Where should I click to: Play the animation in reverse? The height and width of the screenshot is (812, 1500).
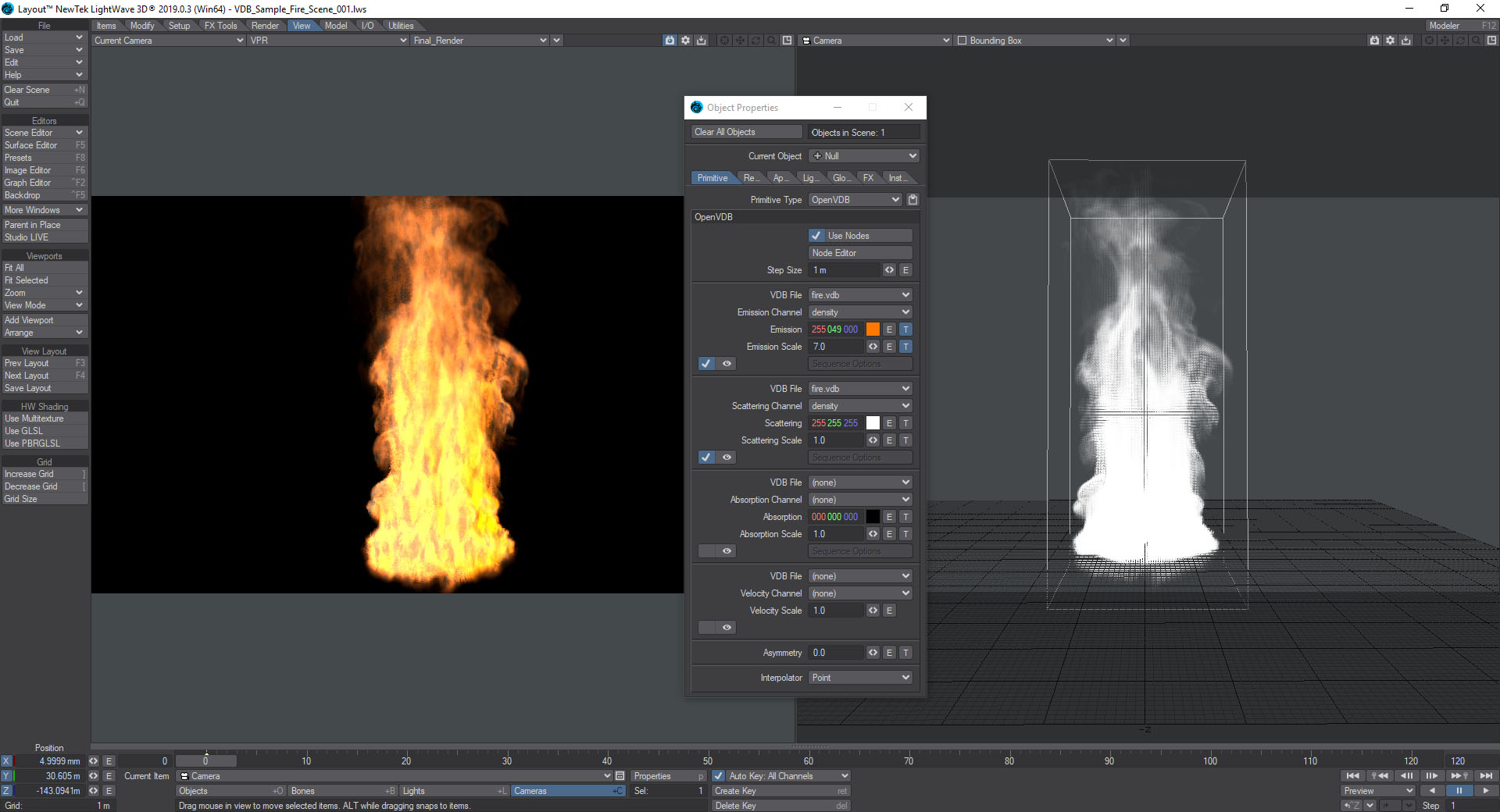point(1432,791)
